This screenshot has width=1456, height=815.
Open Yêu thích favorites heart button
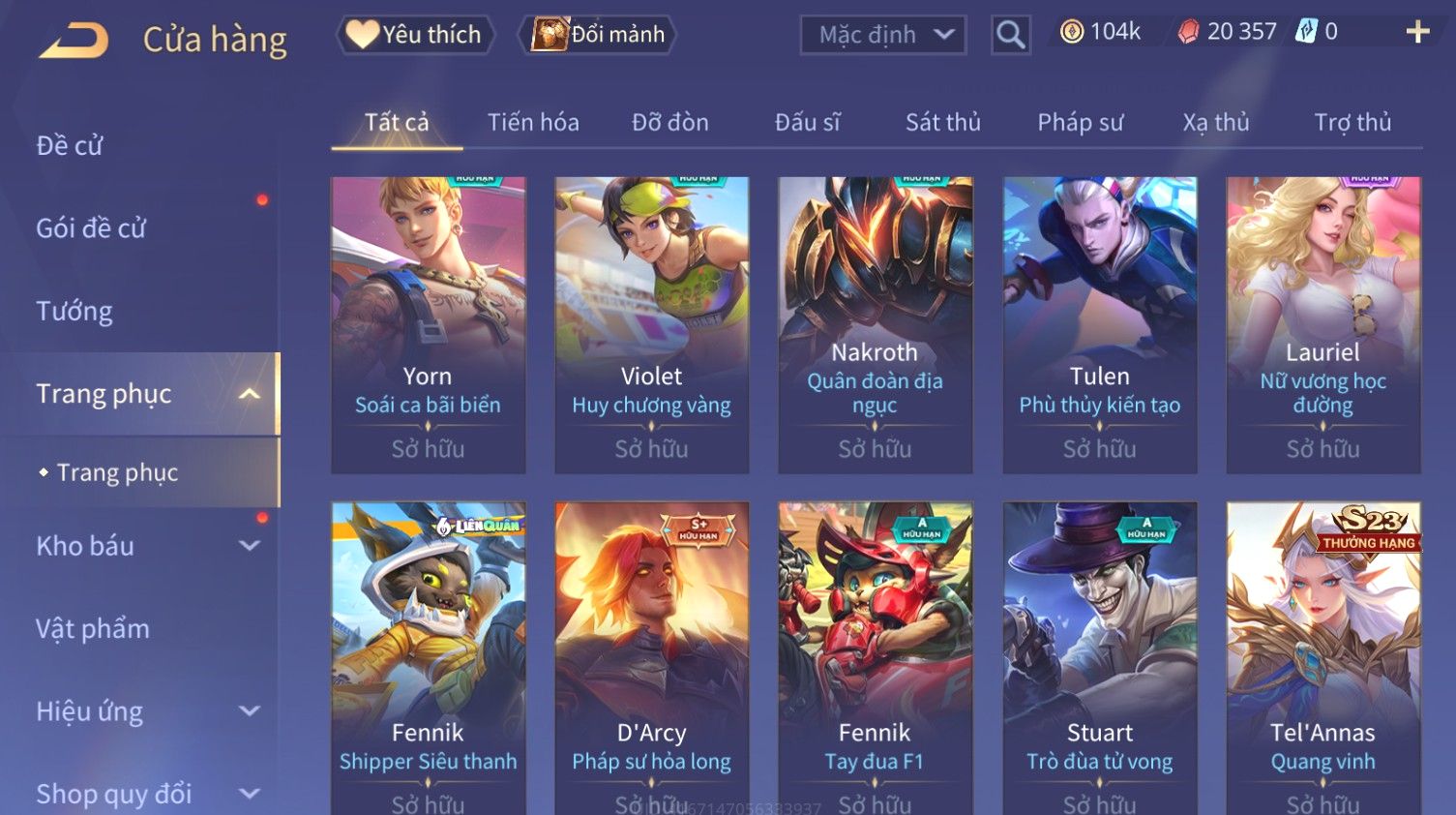(415, 35)
